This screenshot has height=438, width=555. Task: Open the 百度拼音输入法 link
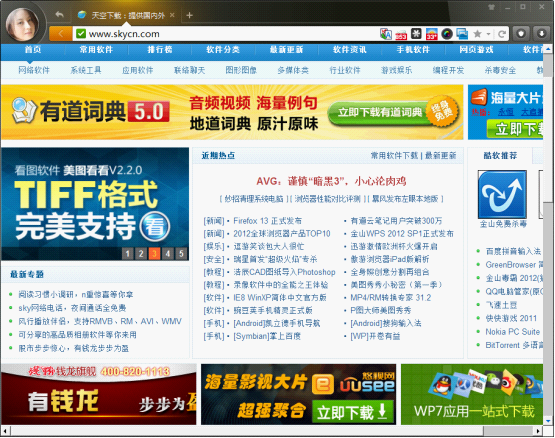513,251
